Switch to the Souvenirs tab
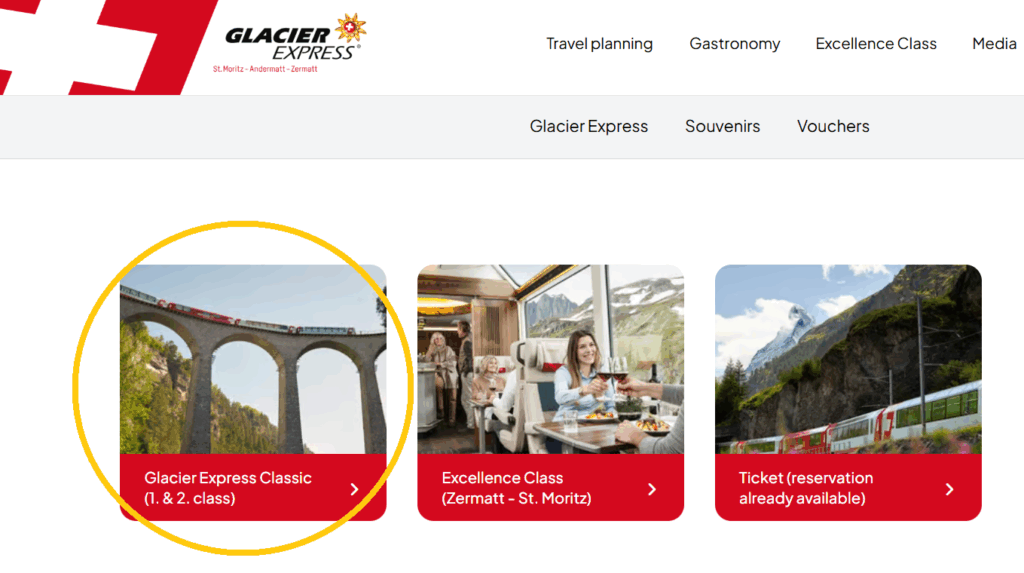 [722, 126]
